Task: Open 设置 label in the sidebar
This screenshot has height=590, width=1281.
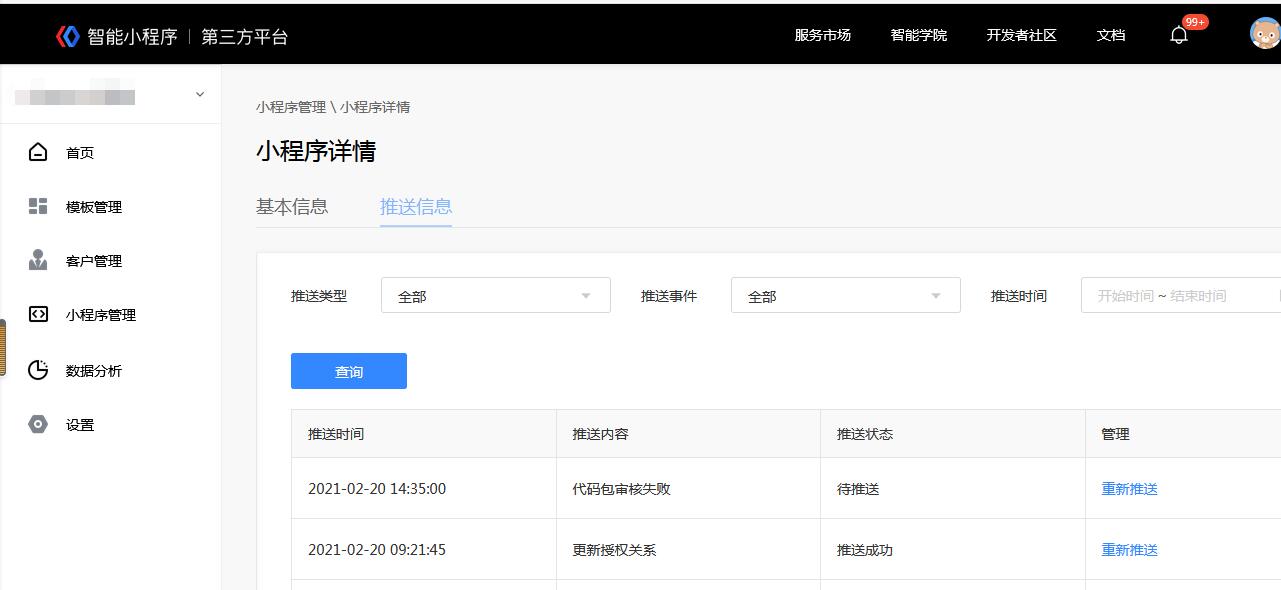Action: (80, 425)
